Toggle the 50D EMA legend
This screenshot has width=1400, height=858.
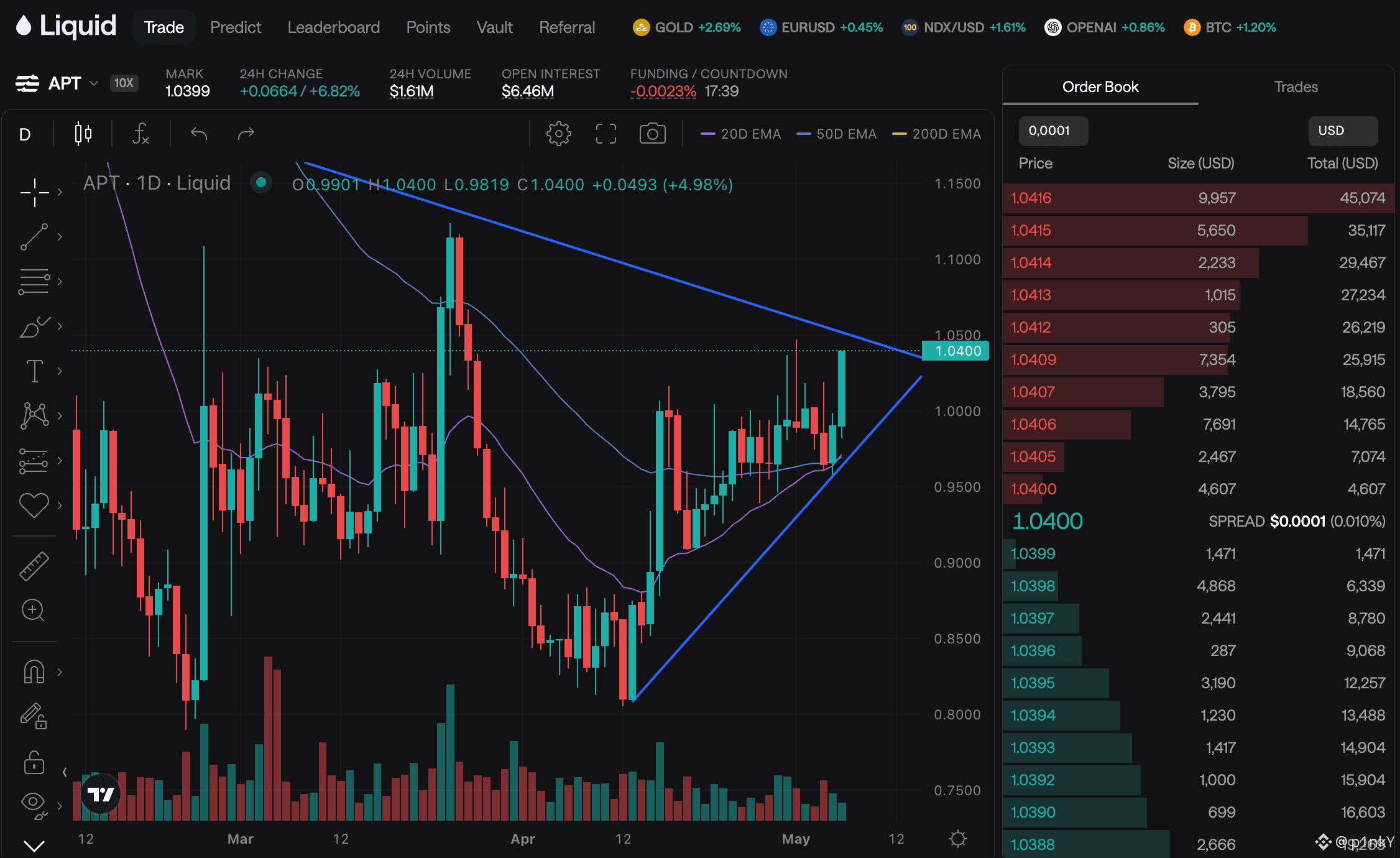[836, 134]
